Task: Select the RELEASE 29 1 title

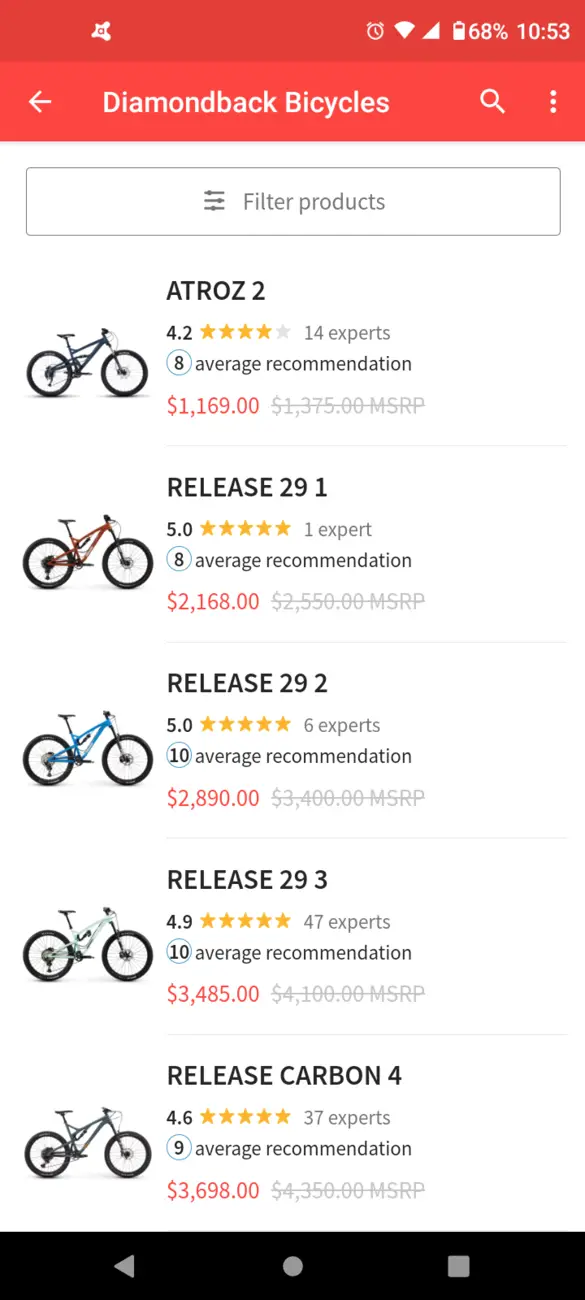Action: pos(247,487)
